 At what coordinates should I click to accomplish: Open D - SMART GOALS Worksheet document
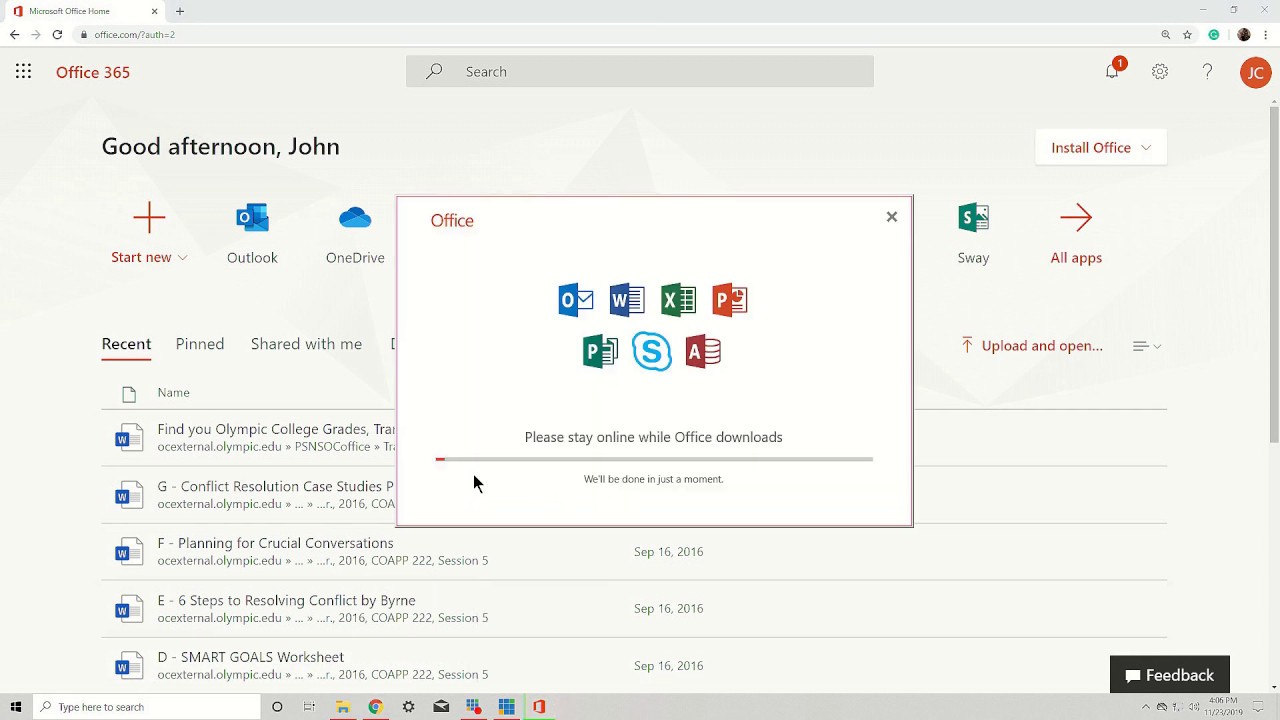click(250, 657)
